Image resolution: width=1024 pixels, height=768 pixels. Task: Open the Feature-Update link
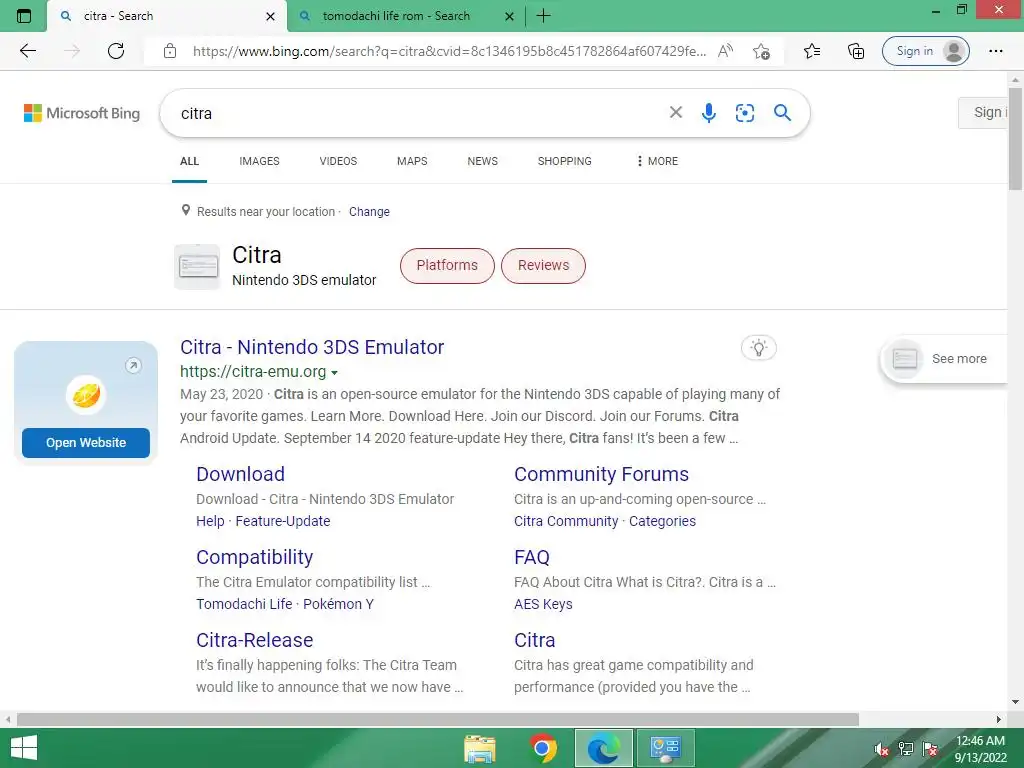(x=283, y=520)
